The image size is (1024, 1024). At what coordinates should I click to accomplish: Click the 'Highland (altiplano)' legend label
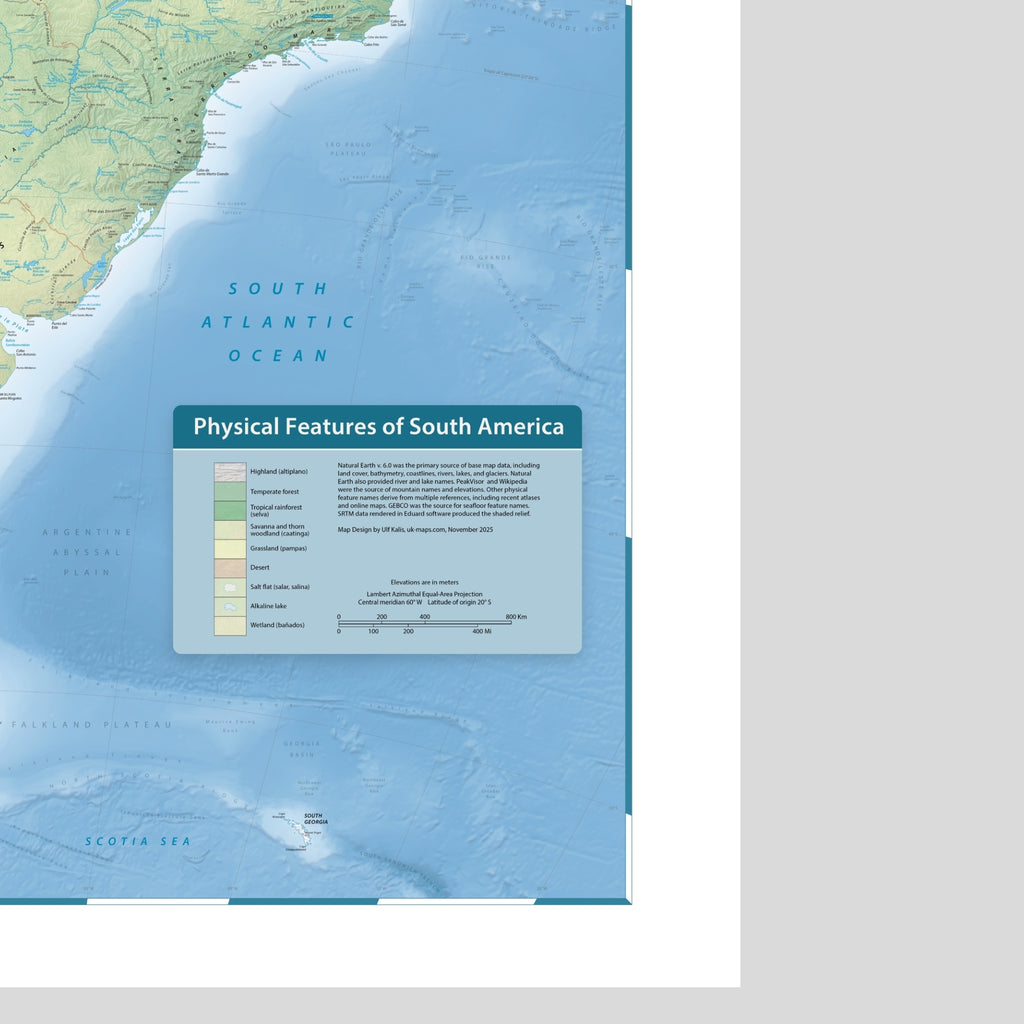279,472
